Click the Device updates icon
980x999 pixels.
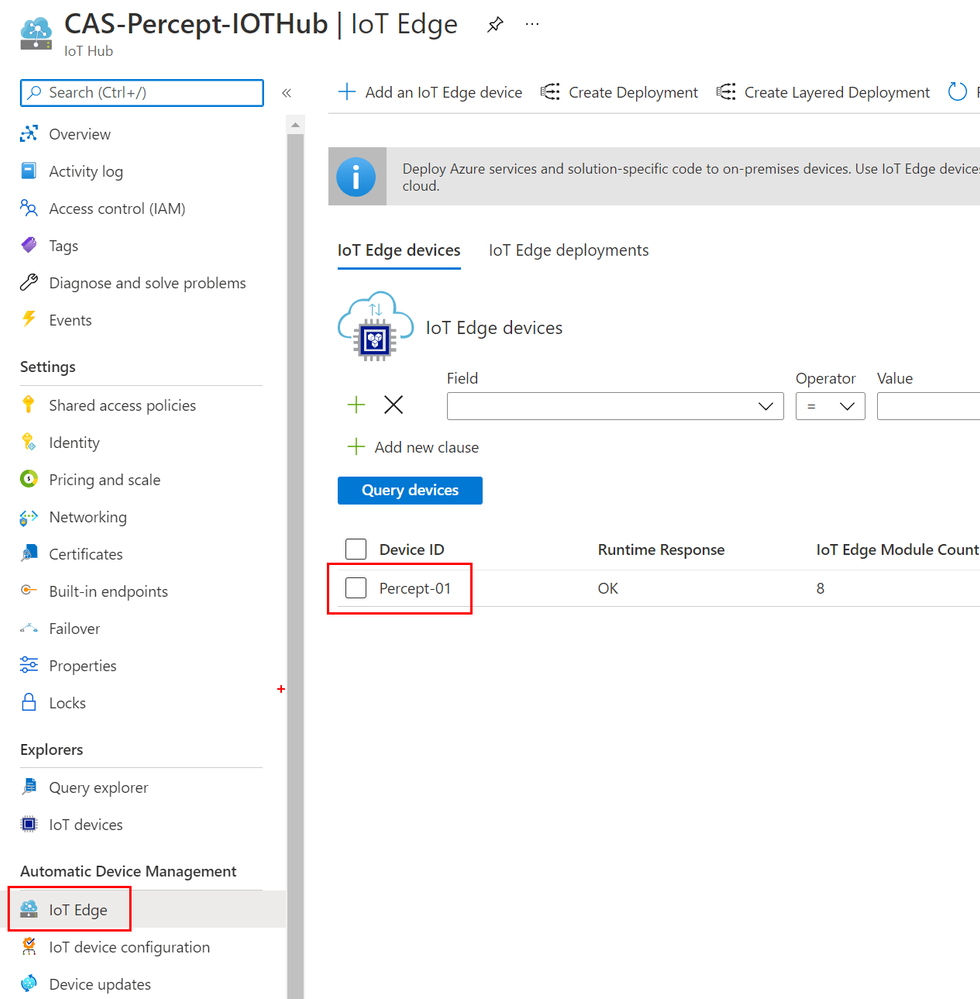pos(29,984)
